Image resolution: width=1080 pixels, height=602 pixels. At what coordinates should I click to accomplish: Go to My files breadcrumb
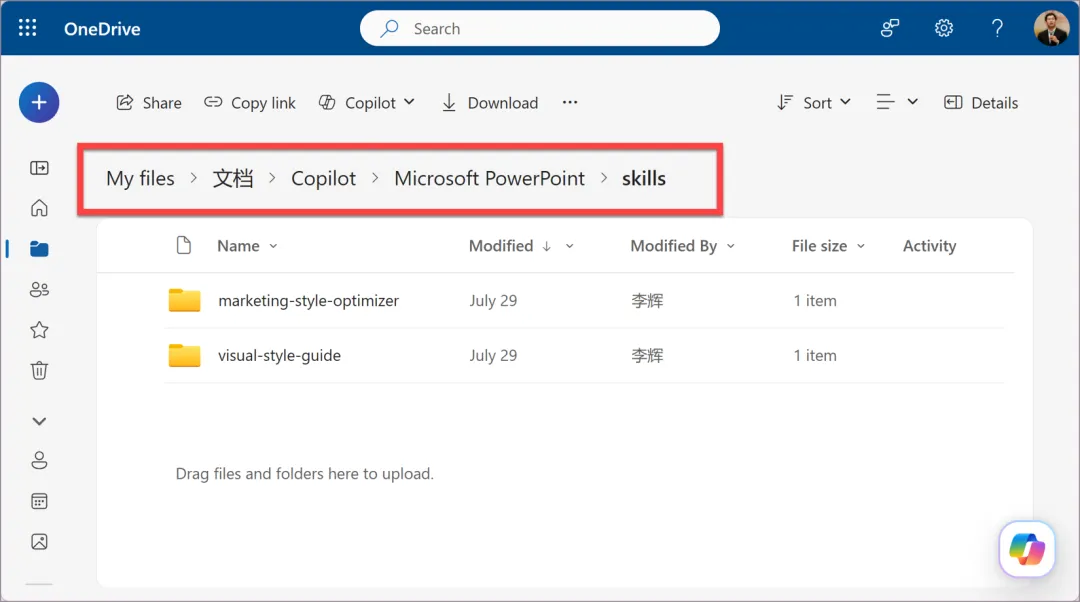point(141,178)
